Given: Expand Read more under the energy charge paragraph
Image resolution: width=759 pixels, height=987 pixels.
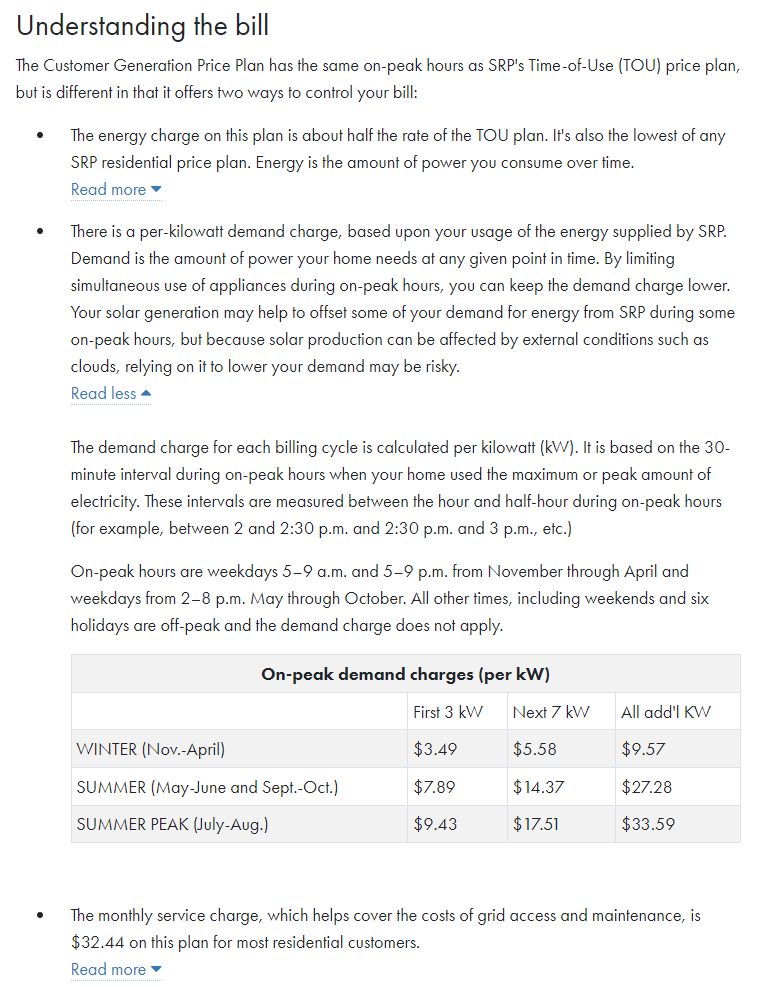Looking at the screenshot, I should (108, 190).
